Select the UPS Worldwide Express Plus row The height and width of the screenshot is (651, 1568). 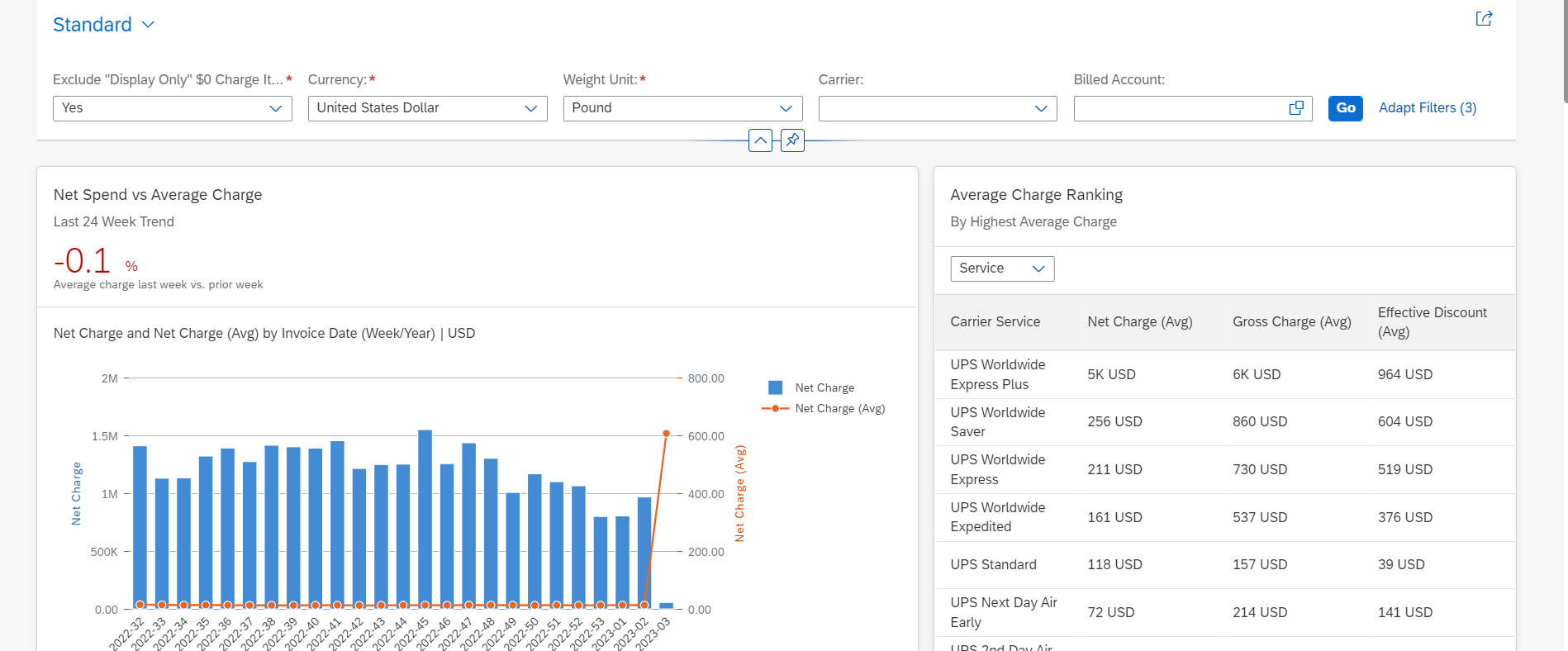[1225, 375]
